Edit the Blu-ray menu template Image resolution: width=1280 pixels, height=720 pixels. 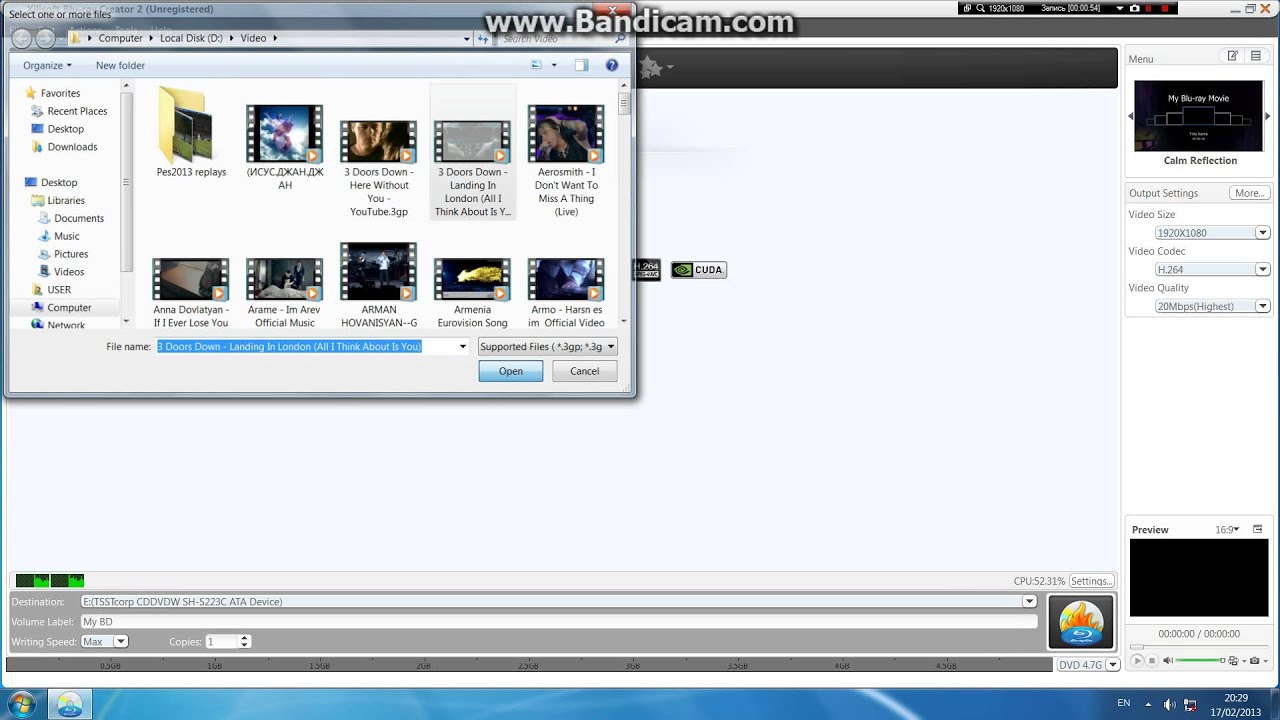[x=1232, y=56]
